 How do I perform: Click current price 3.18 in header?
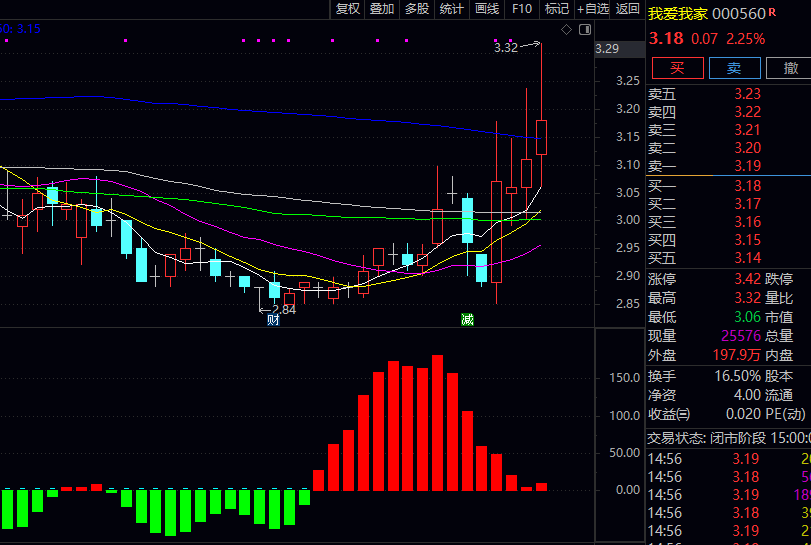(666, 39)
